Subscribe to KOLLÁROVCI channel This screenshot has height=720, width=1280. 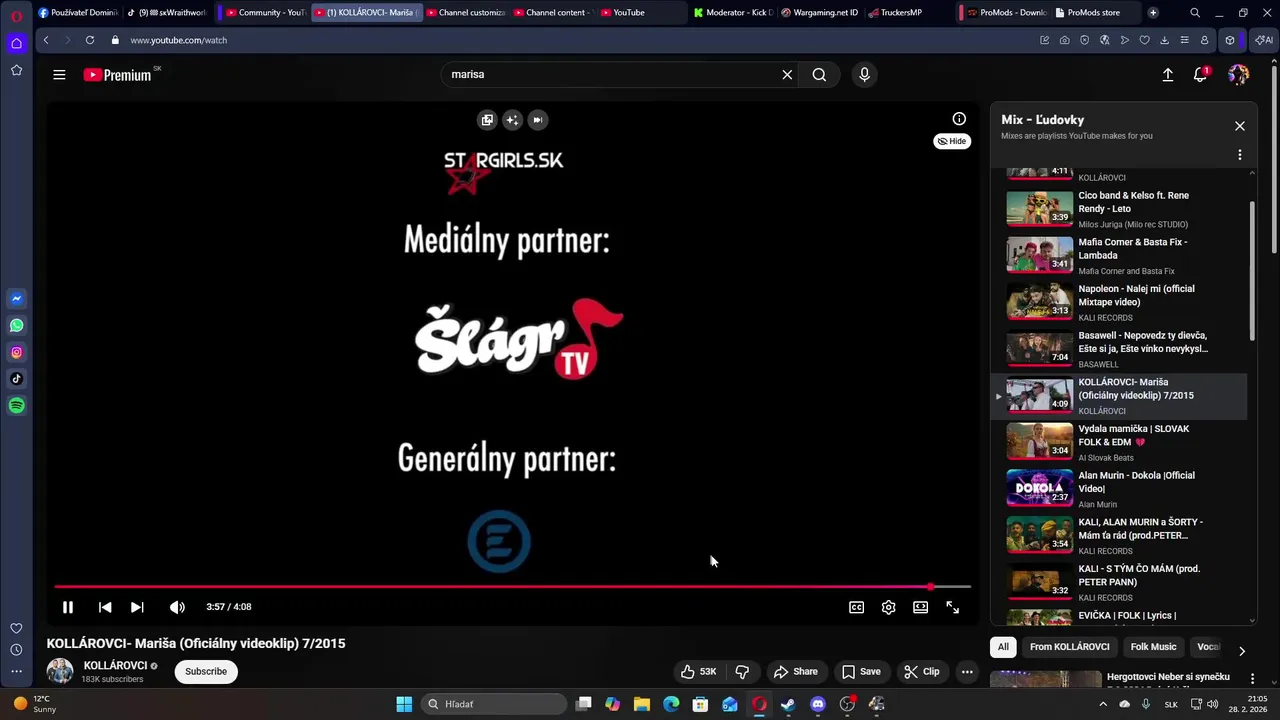(206, 671)
